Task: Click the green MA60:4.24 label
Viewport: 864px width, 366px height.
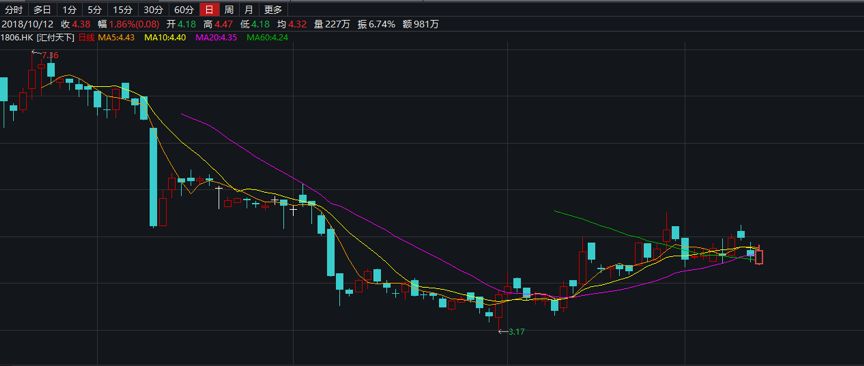Action: (267, 37)
